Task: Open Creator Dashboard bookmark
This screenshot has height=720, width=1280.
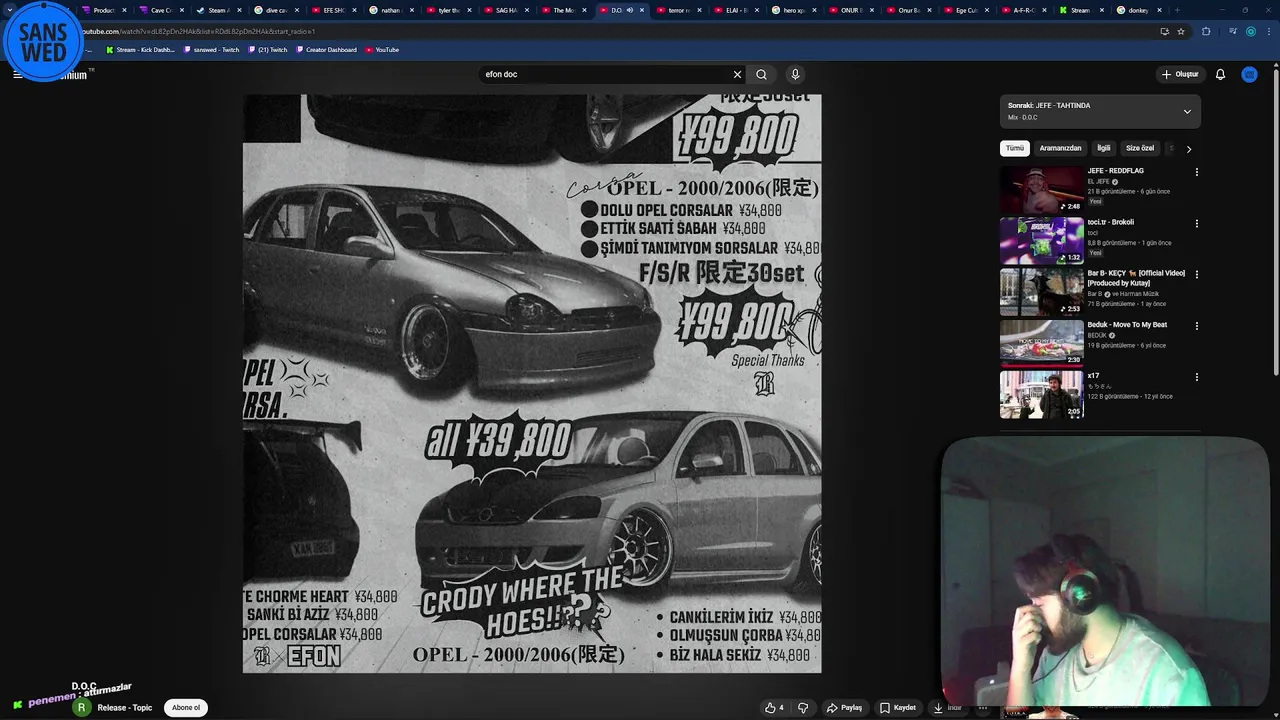Action: click(x=326, y=50)
